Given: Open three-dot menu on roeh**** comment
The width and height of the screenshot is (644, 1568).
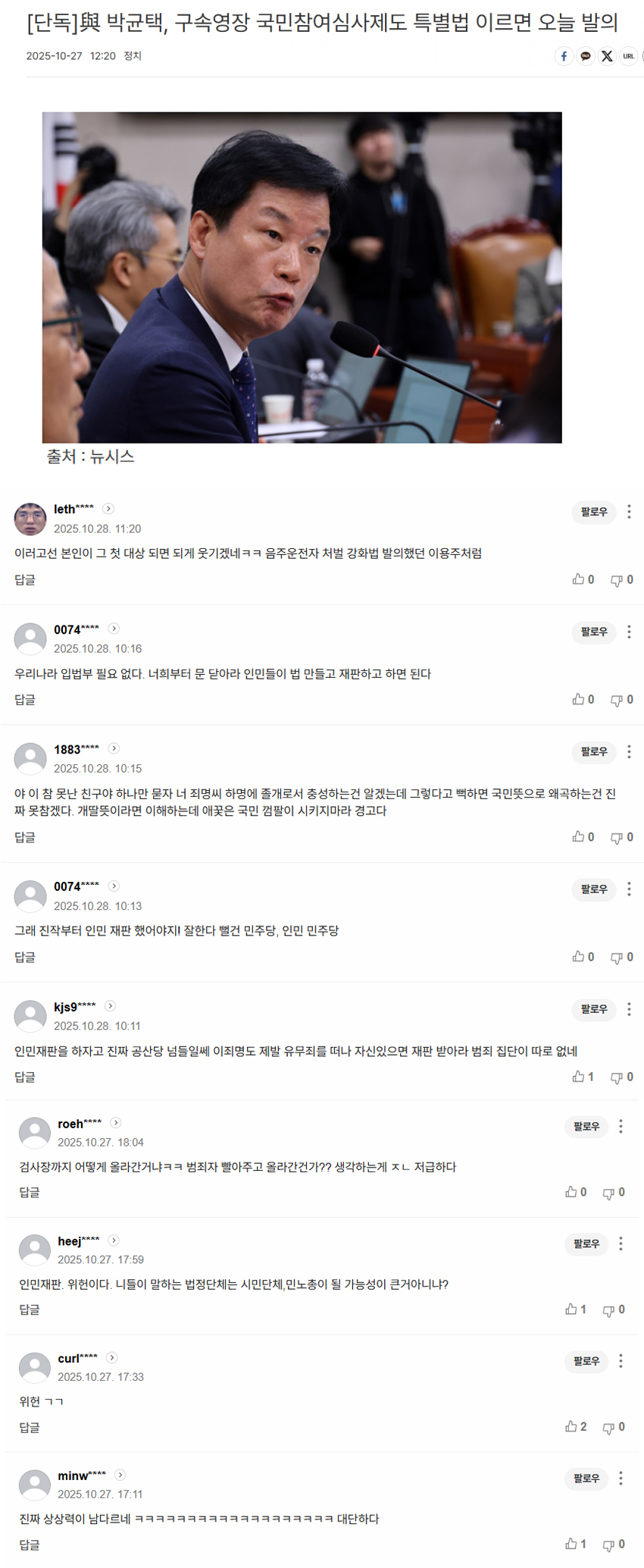Looking at the screenshot, I should tap(621, 1126).
